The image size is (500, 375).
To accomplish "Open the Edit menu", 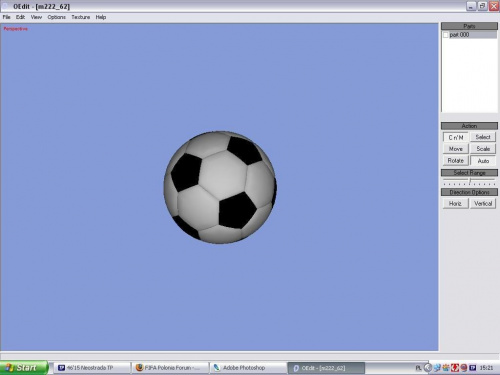I will [x=20, y=17].
